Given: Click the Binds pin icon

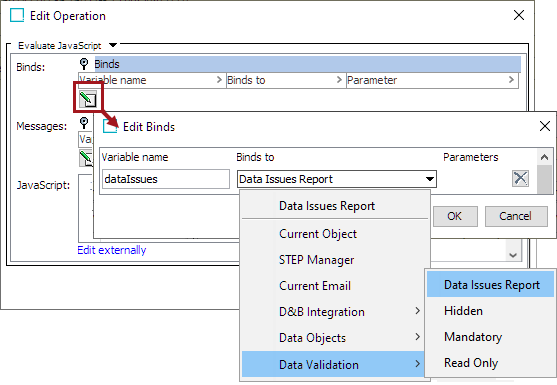Looking at the screenshot, I should [x=84, y=64].
